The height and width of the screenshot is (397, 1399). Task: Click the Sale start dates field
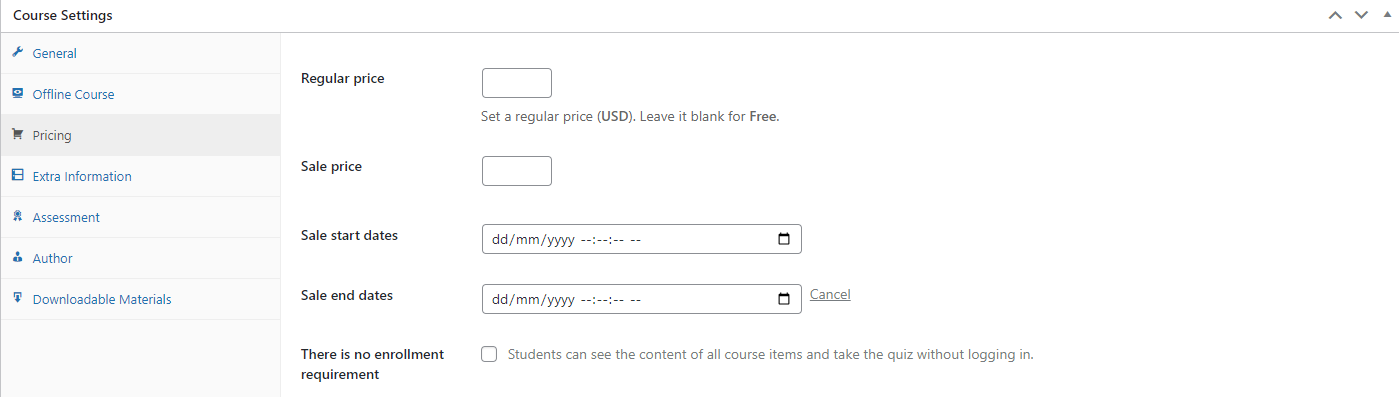click(x=641, y=240)
